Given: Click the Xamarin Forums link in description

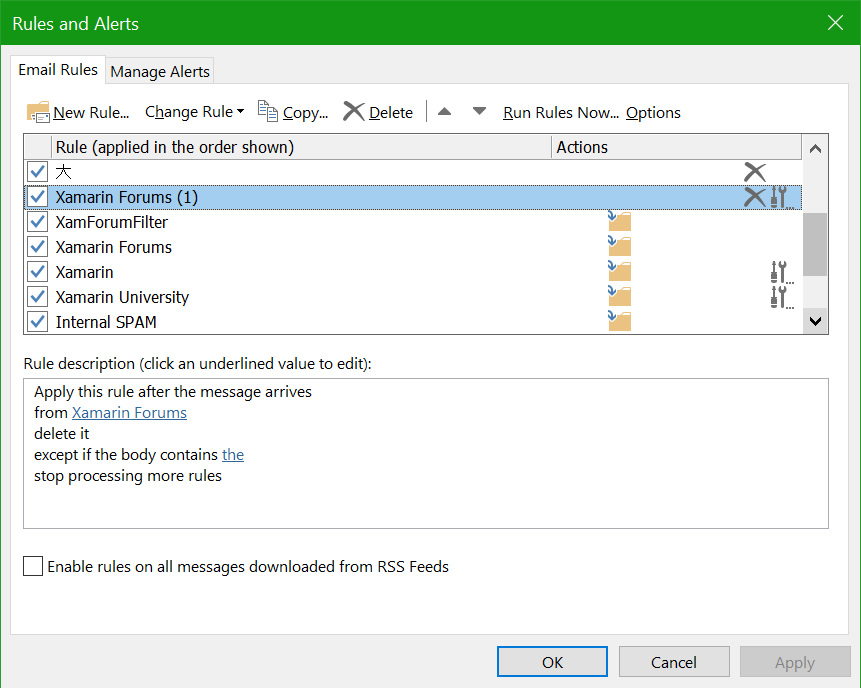Looking at the screenshot, I should pos(129,413).
